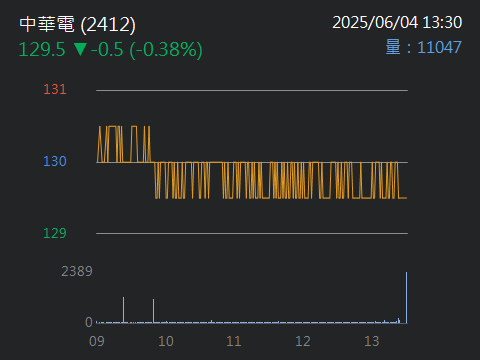
Task: Click the volume readout 量 : 11047
Action: coord(423,47)
